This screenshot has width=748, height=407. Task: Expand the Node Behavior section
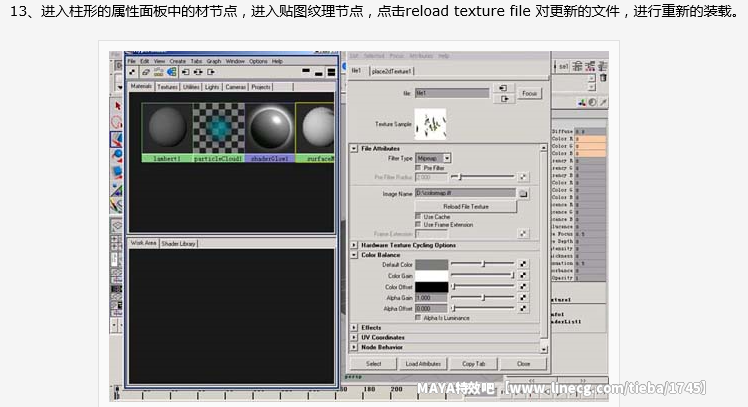(354, 347)
